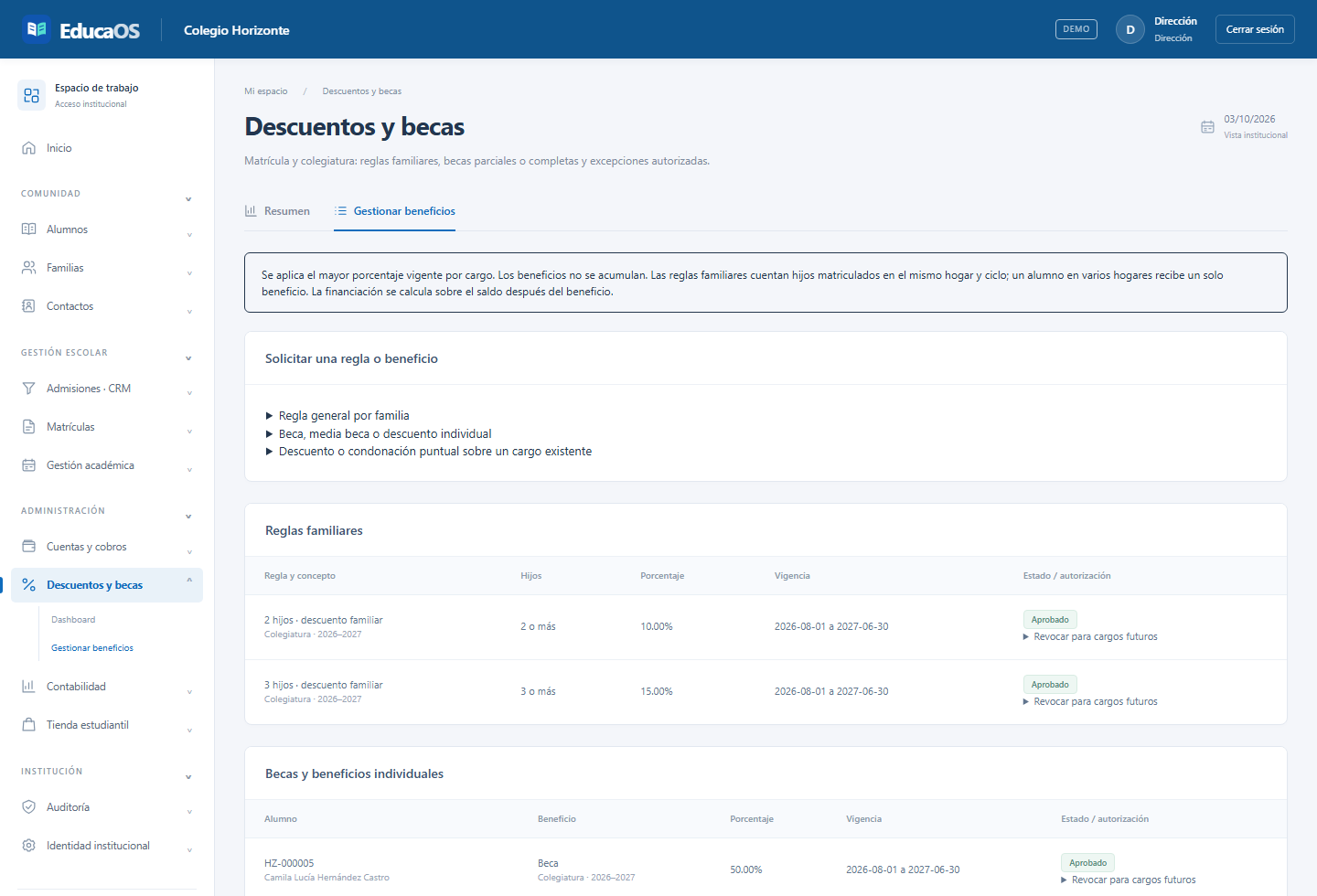Open the Dashboard submenu item

pos(73,620)
